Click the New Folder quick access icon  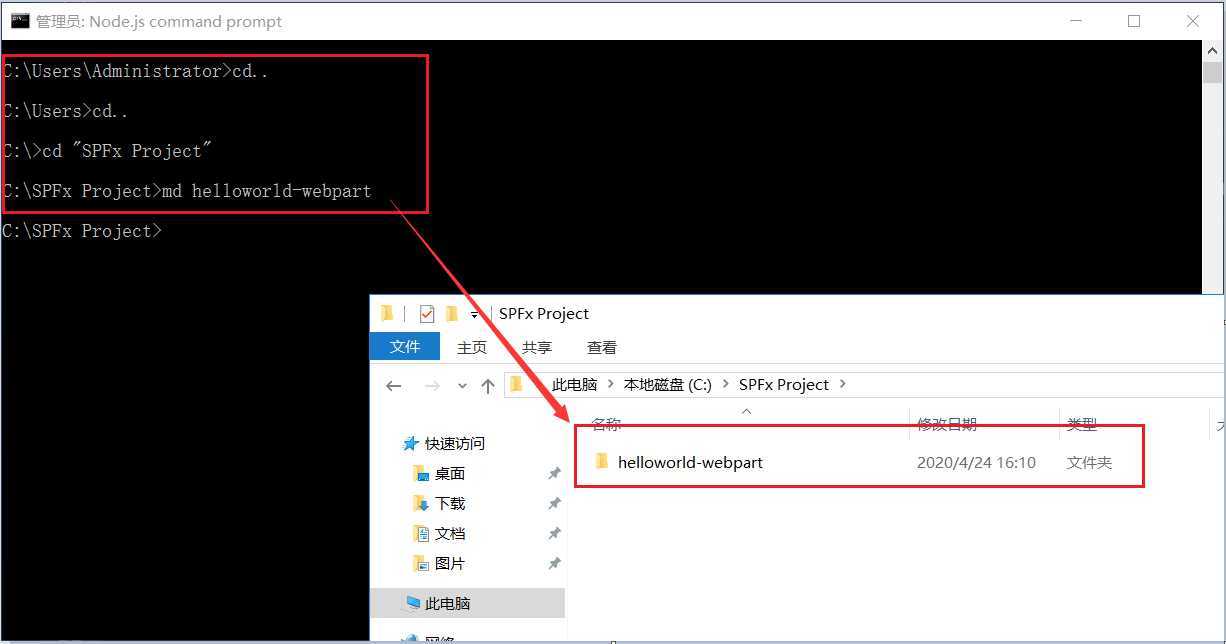pos(451,314)
